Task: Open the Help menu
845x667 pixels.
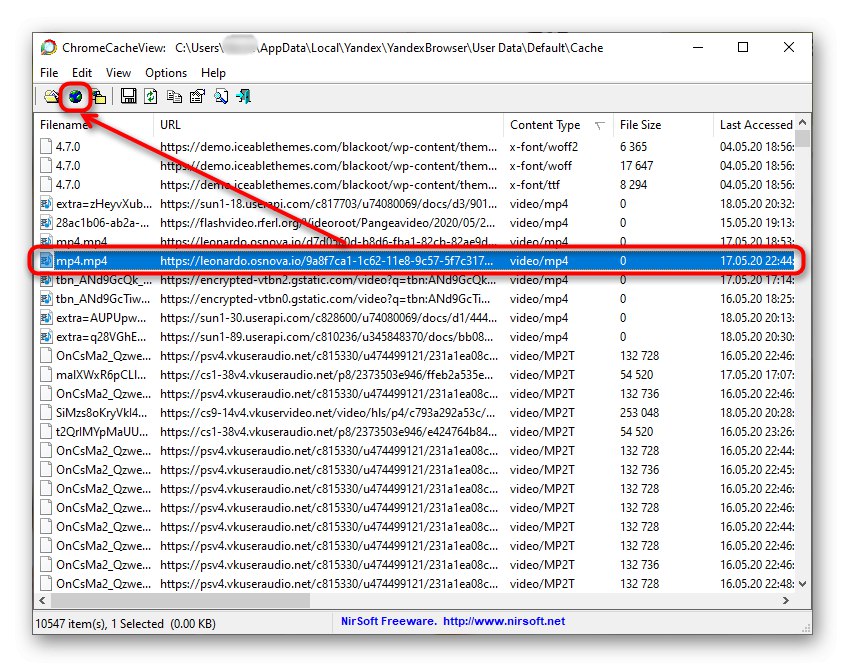Action: point(213,73)
